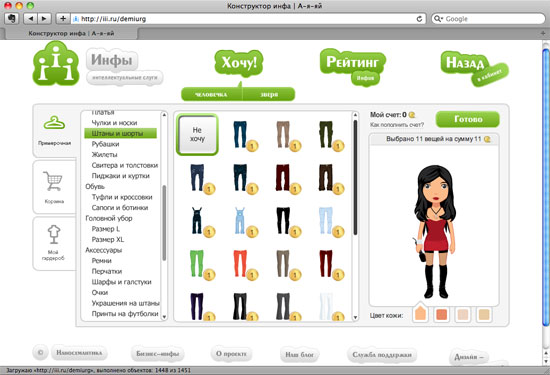Choose Размер XL in the list
Screen dimensions: 550x375
(x=108, y=240)
